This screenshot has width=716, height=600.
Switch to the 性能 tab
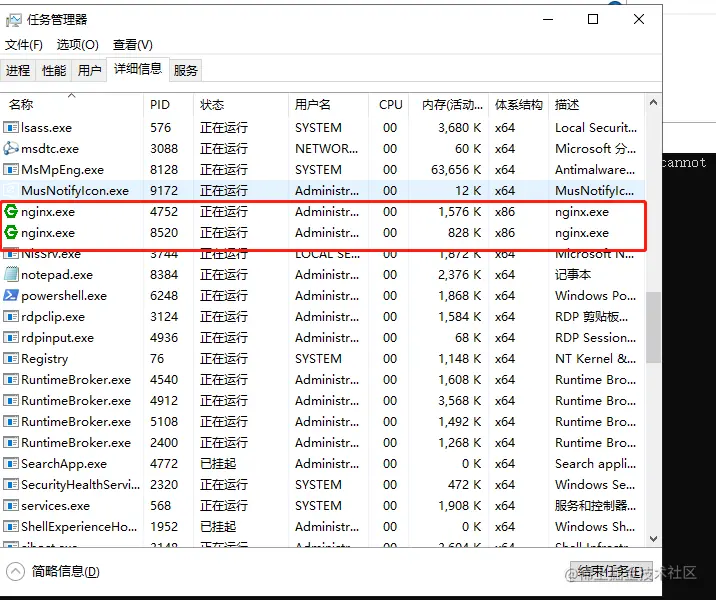(x=53, y=70)
